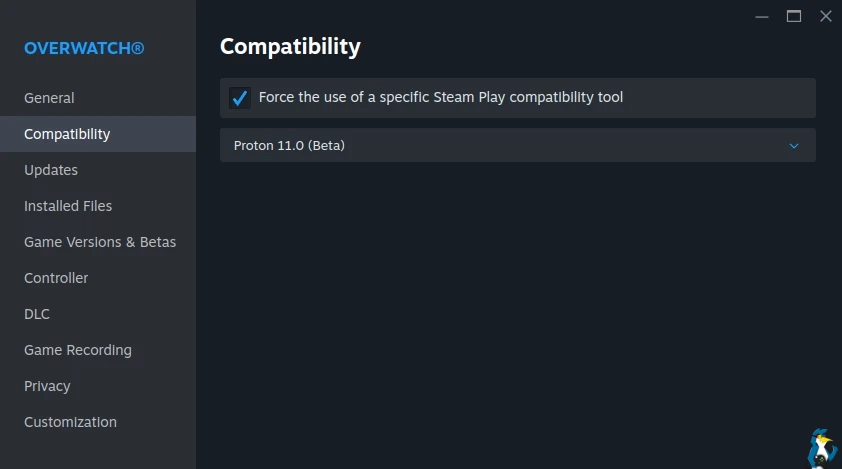This screenshot has height=469, width=842.
Task: Open the Installed Files page
Action: 68,206
